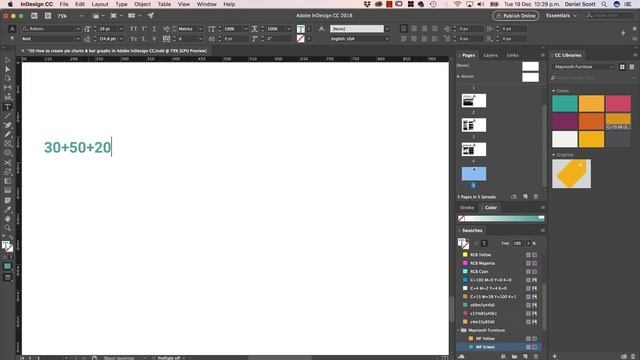Select the Note tool
This screenshot has width=640, height=360.
tap(7, 200)
